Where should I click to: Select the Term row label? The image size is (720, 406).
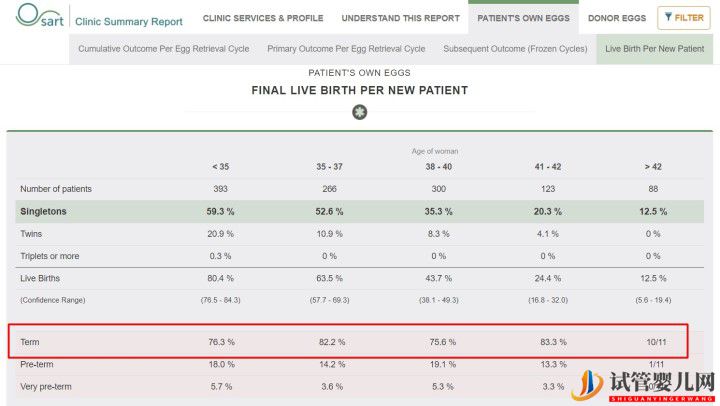coord(30,341)
